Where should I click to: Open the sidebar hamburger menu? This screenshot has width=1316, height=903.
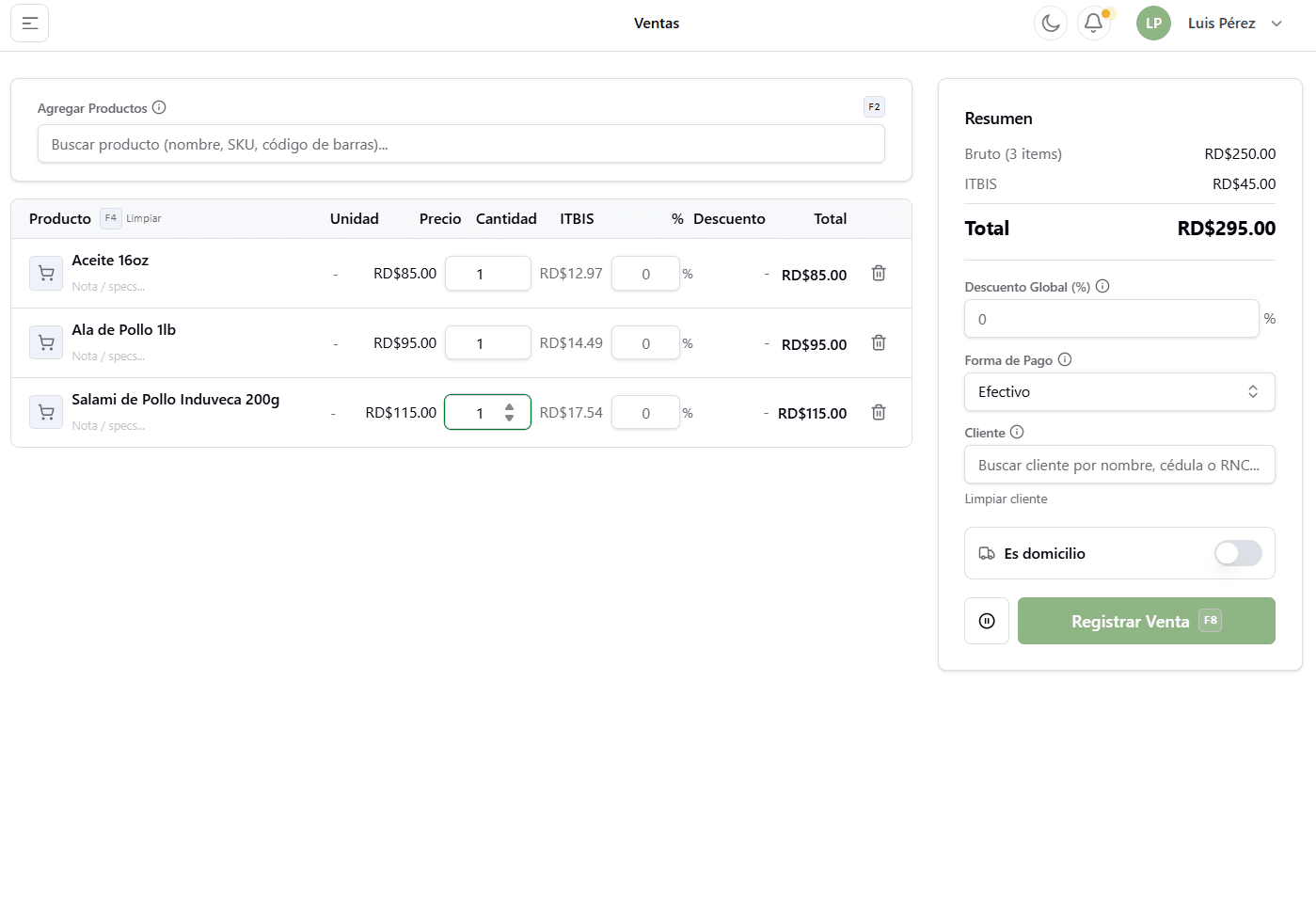pyautogui.click(x=29, y=24)
